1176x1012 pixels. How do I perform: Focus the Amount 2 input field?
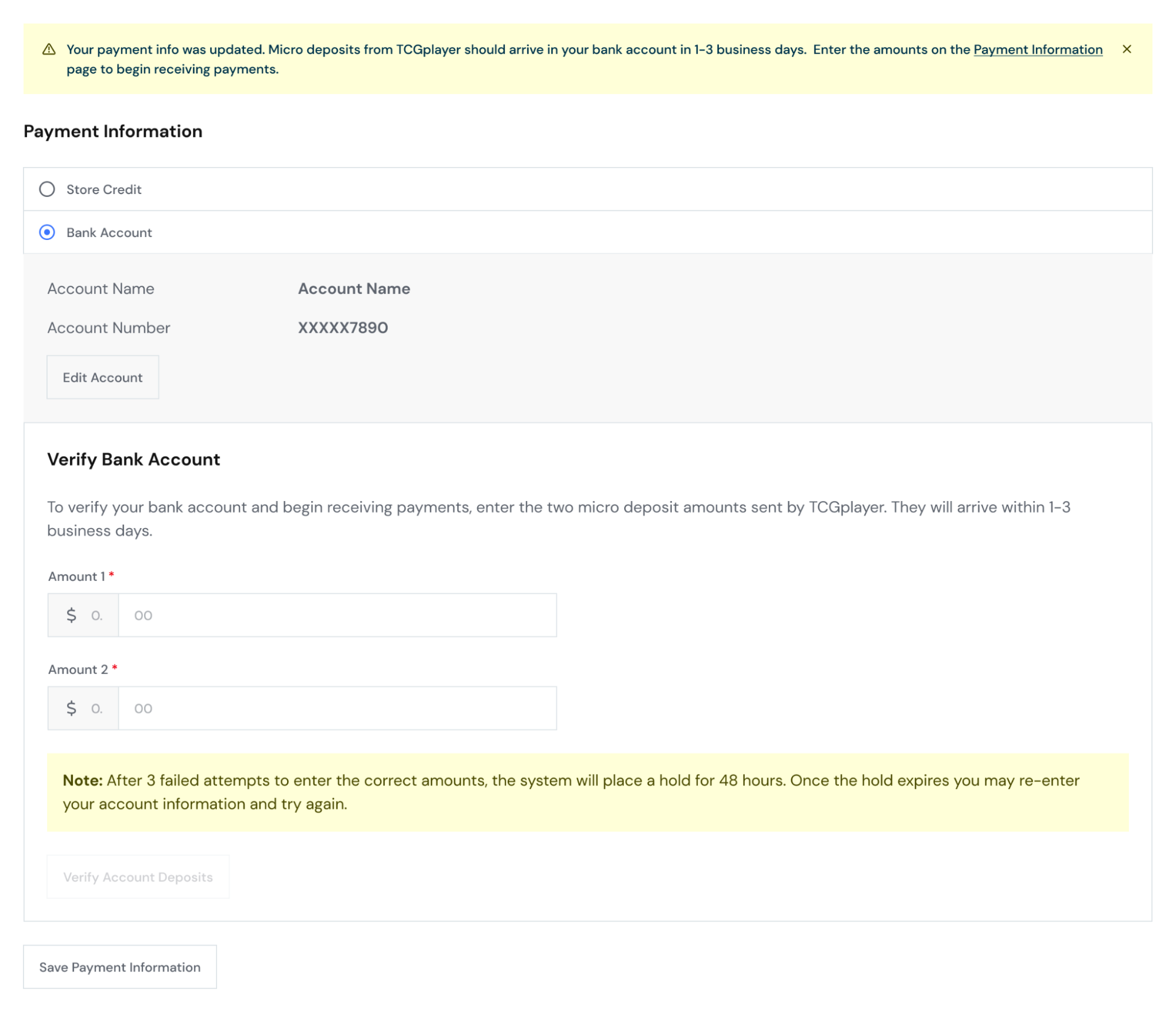pos(337,708)
